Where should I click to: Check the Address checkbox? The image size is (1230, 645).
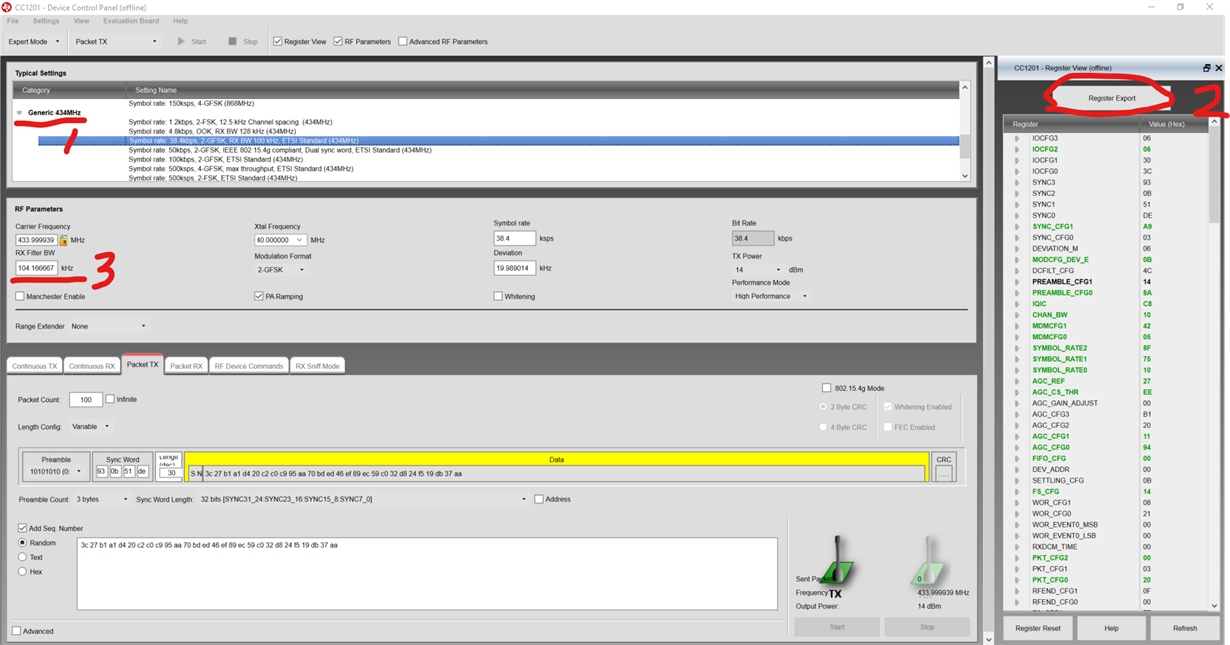click(539, 499)
